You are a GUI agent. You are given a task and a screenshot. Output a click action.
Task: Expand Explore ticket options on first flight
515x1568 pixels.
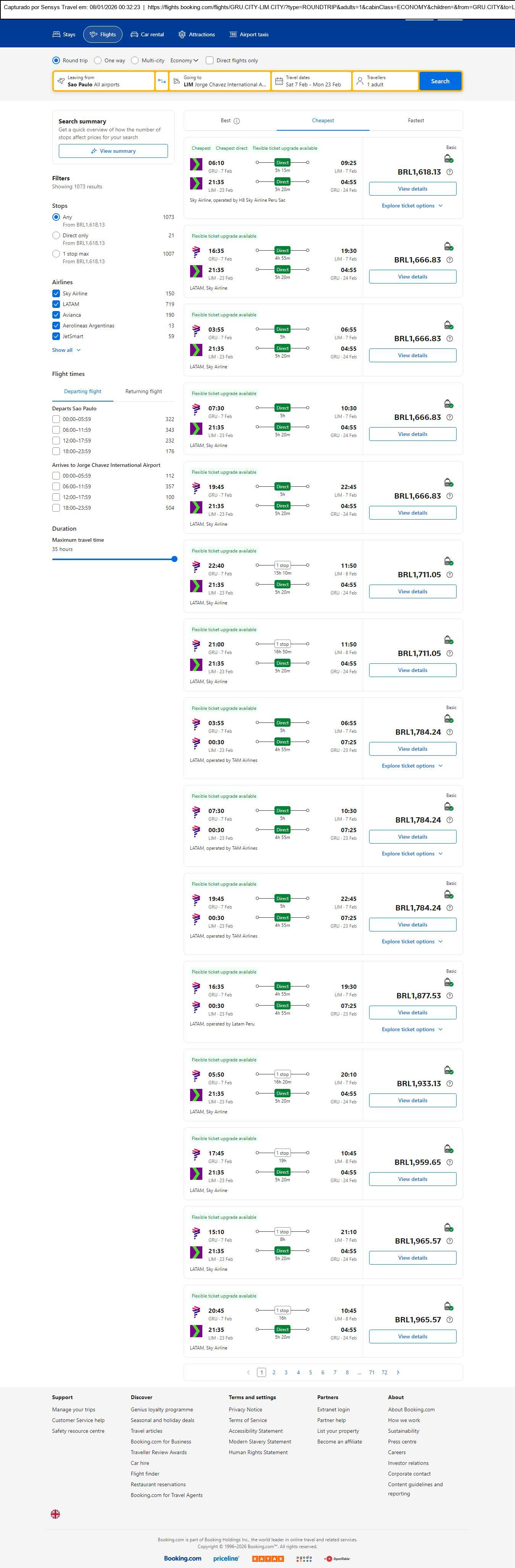tap(412, 206)
